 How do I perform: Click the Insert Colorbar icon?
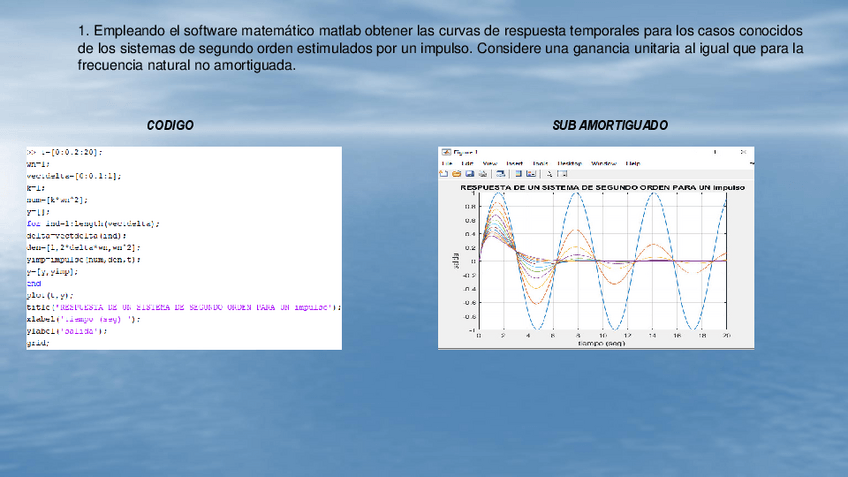point(518,174)
